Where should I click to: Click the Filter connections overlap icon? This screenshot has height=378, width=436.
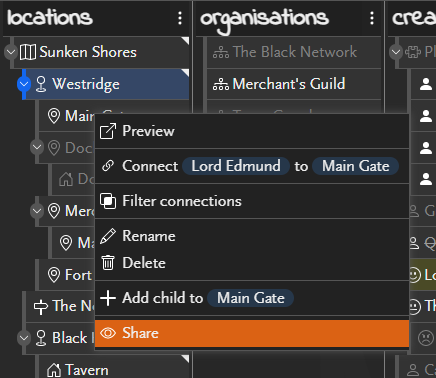point(108,201)
